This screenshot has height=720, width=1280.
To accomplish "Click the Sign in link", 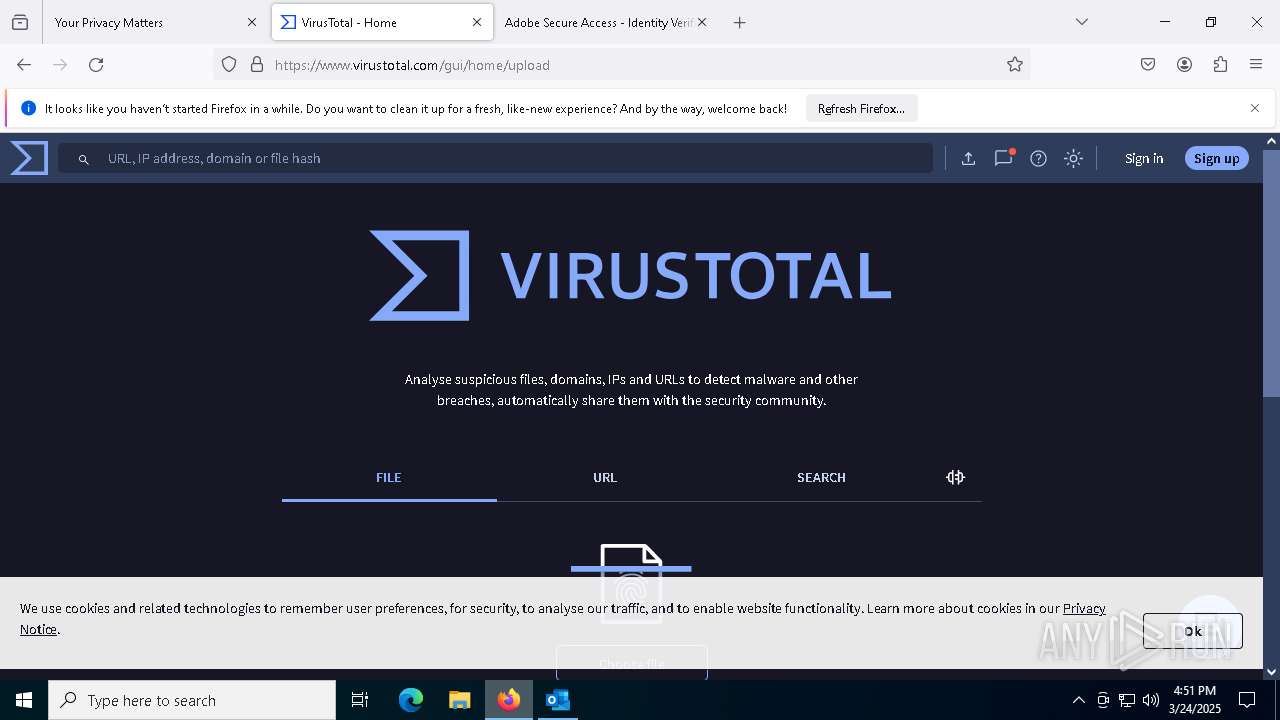I will point(1144,158).
